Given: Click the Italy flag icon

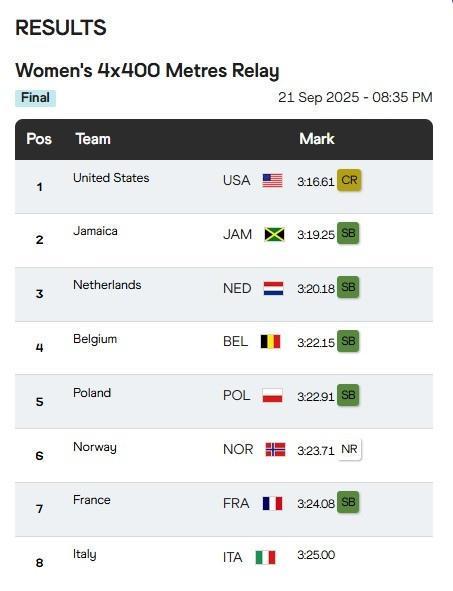Looking at the screenshot, I should tap(266, 557).
